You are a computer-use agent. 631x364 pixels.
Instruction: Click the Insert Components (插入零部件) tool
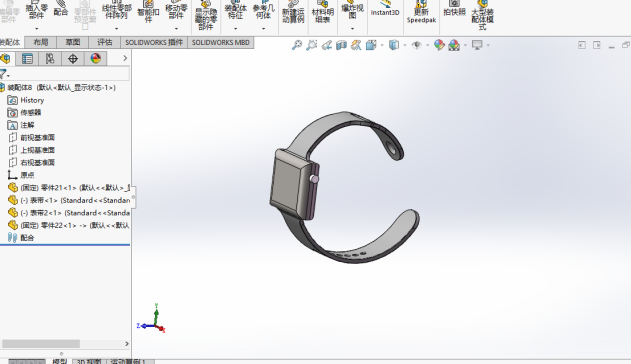click(36, 10)
